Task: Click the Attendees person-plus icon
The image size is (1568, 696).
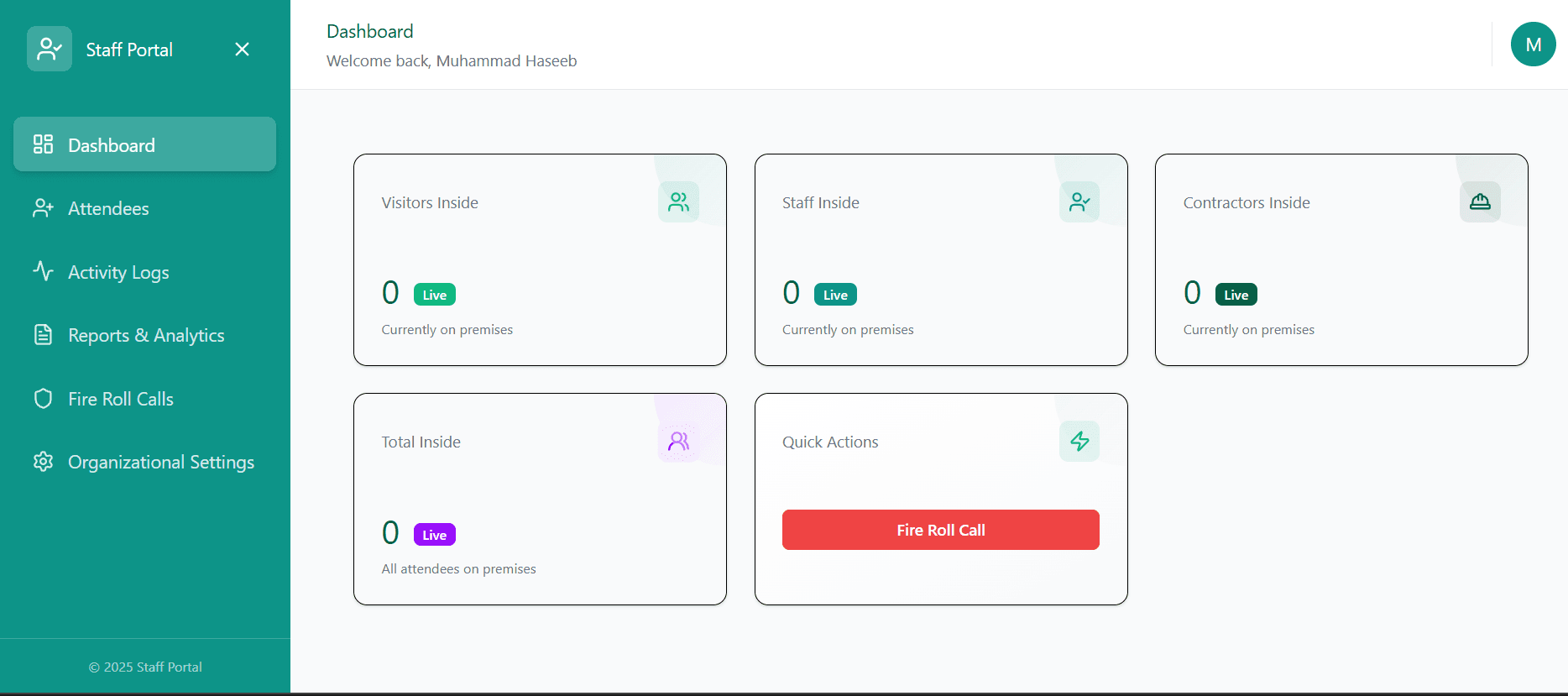Action: click(x=42, y=207)
